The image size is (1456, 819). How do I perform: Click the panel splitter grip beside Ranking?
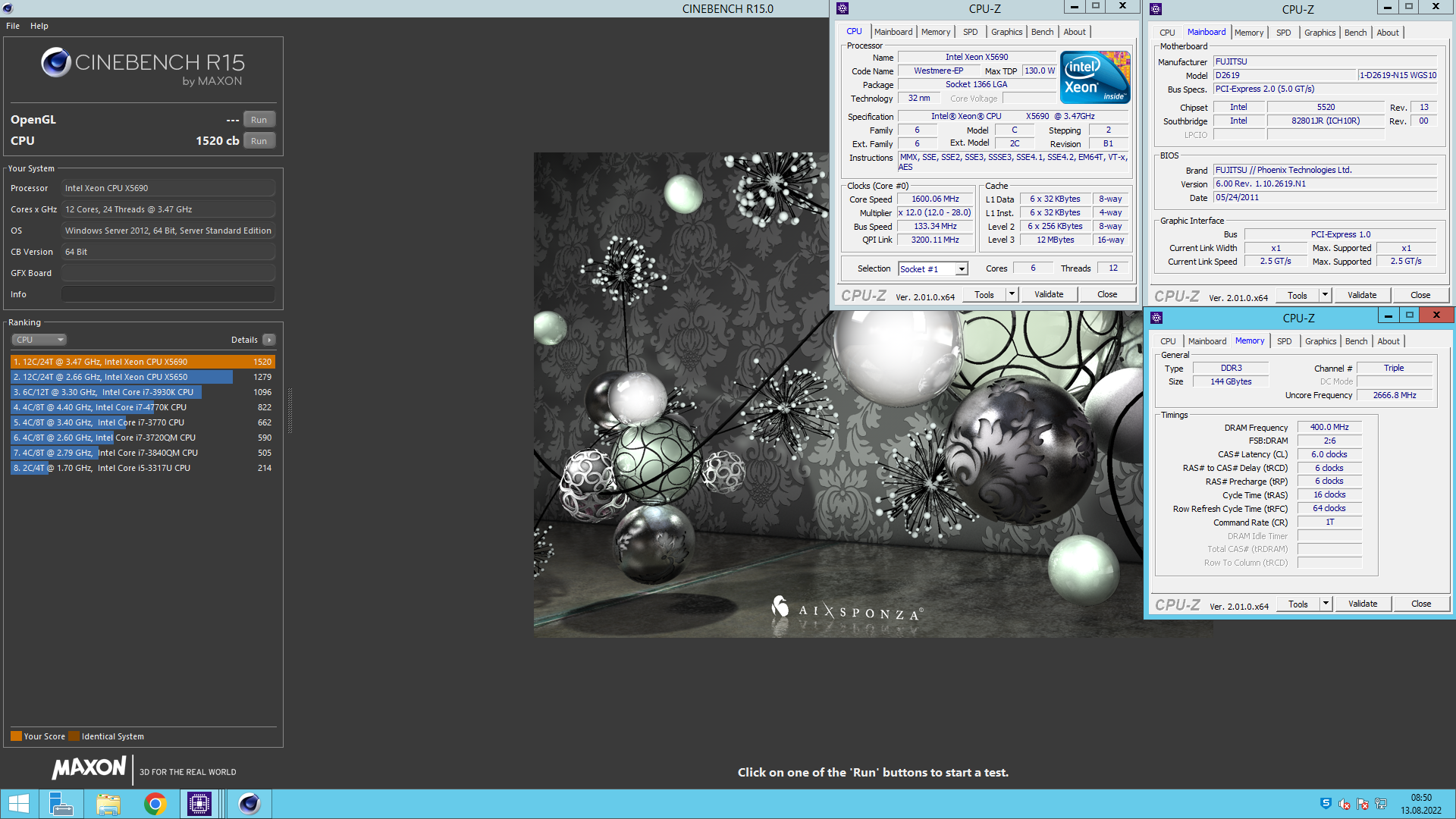pos(290,411)
